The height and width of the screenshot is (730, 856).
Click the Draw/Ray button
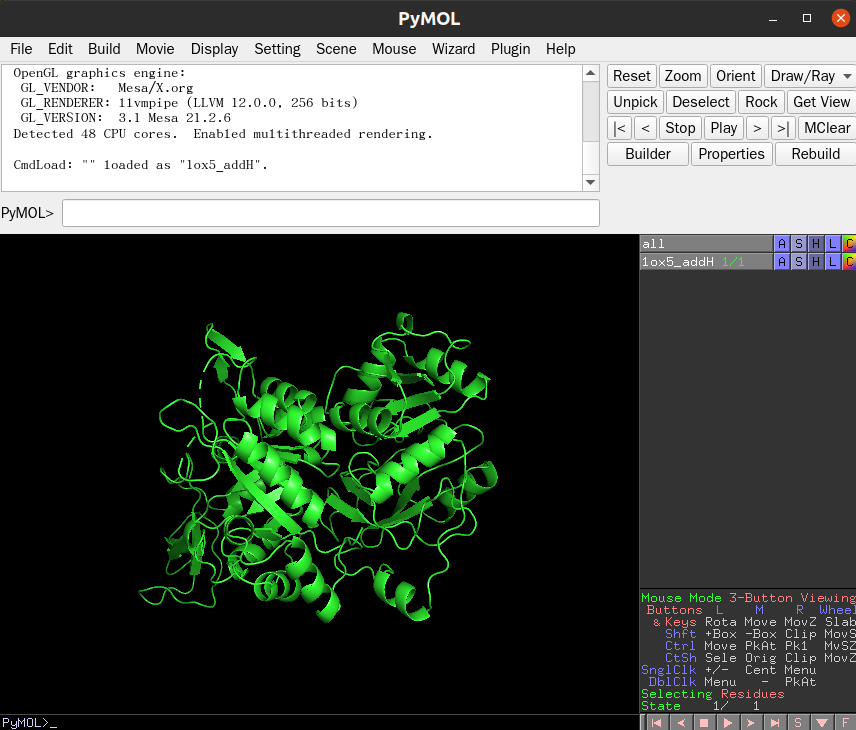(x=802, y=76)
